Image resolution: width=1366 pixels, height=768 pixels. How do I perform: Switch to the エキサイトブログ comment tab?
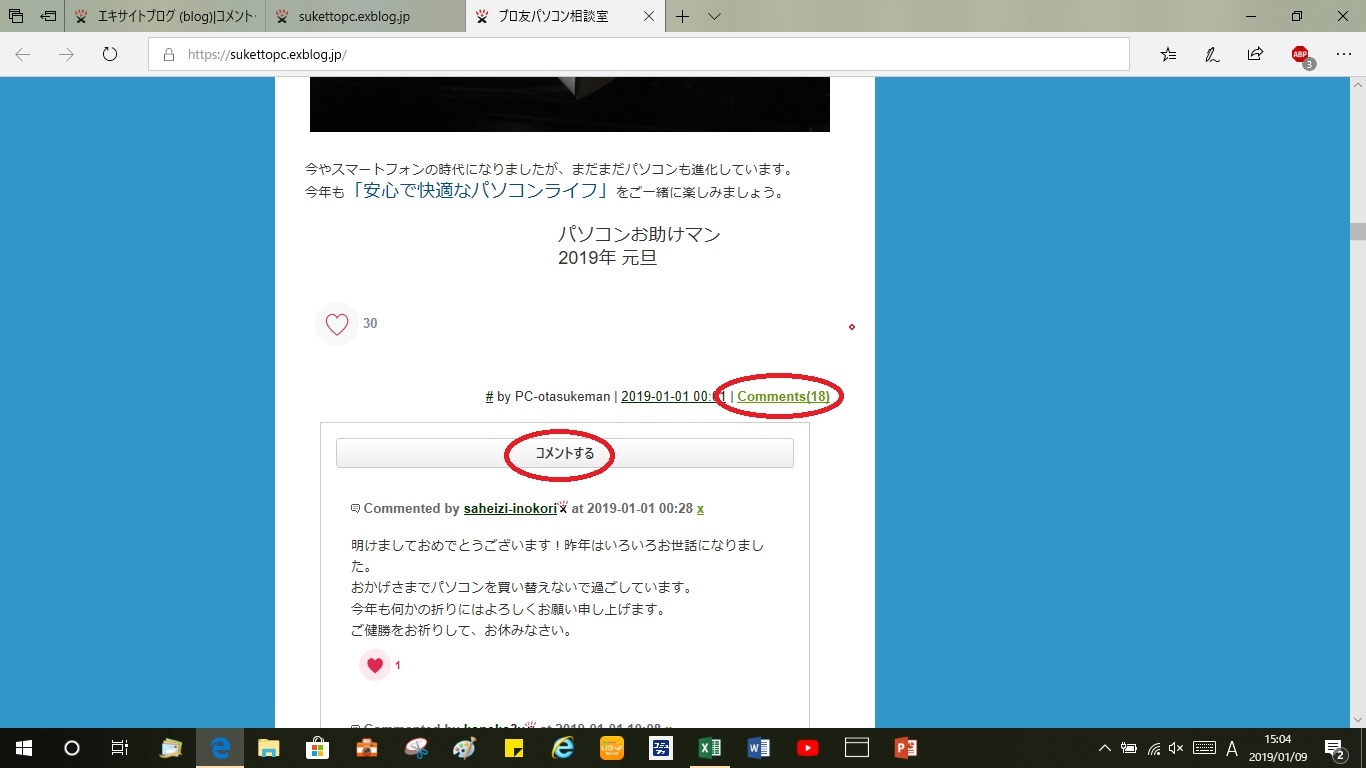(x=166, y=17)
